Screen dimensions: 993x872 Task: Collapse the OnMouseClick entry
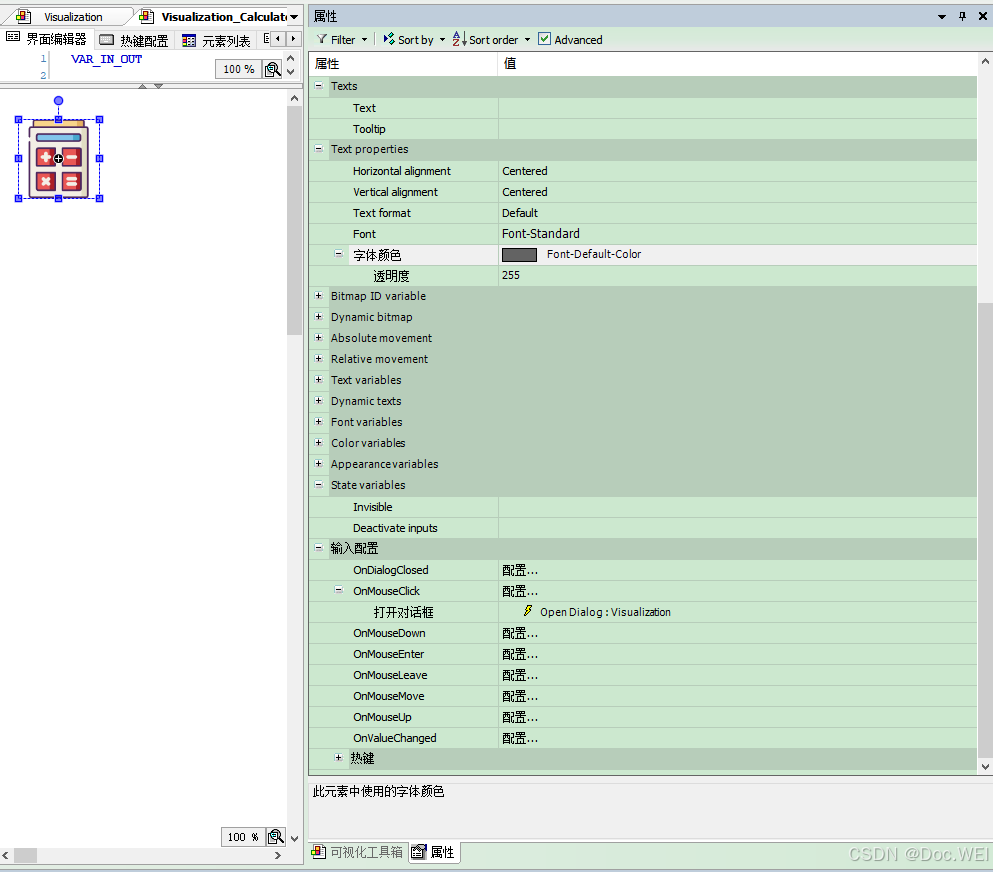[x=339, y=590]
